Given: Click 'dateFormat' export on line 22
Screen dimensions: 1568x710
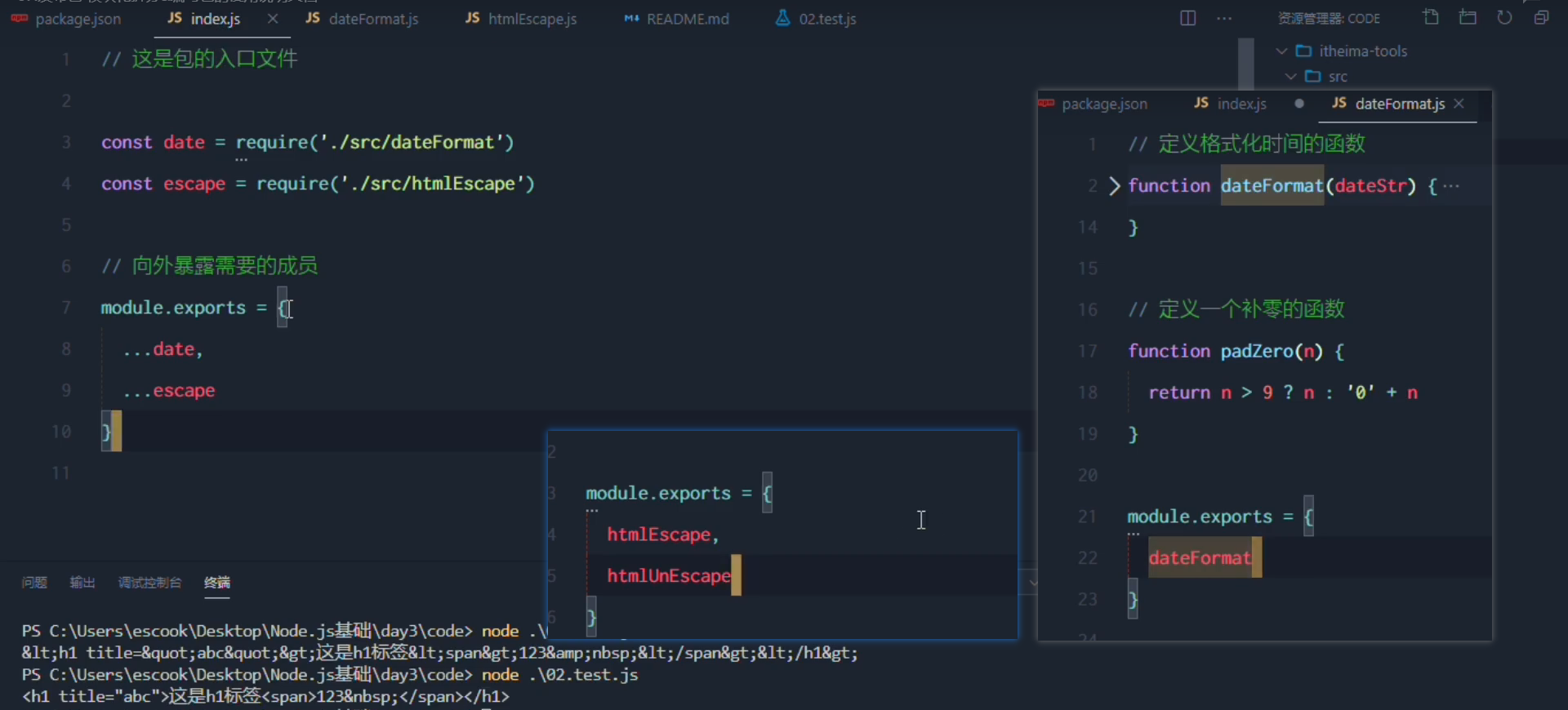Looking at the screenshot, I should [x=1200, y=558].
